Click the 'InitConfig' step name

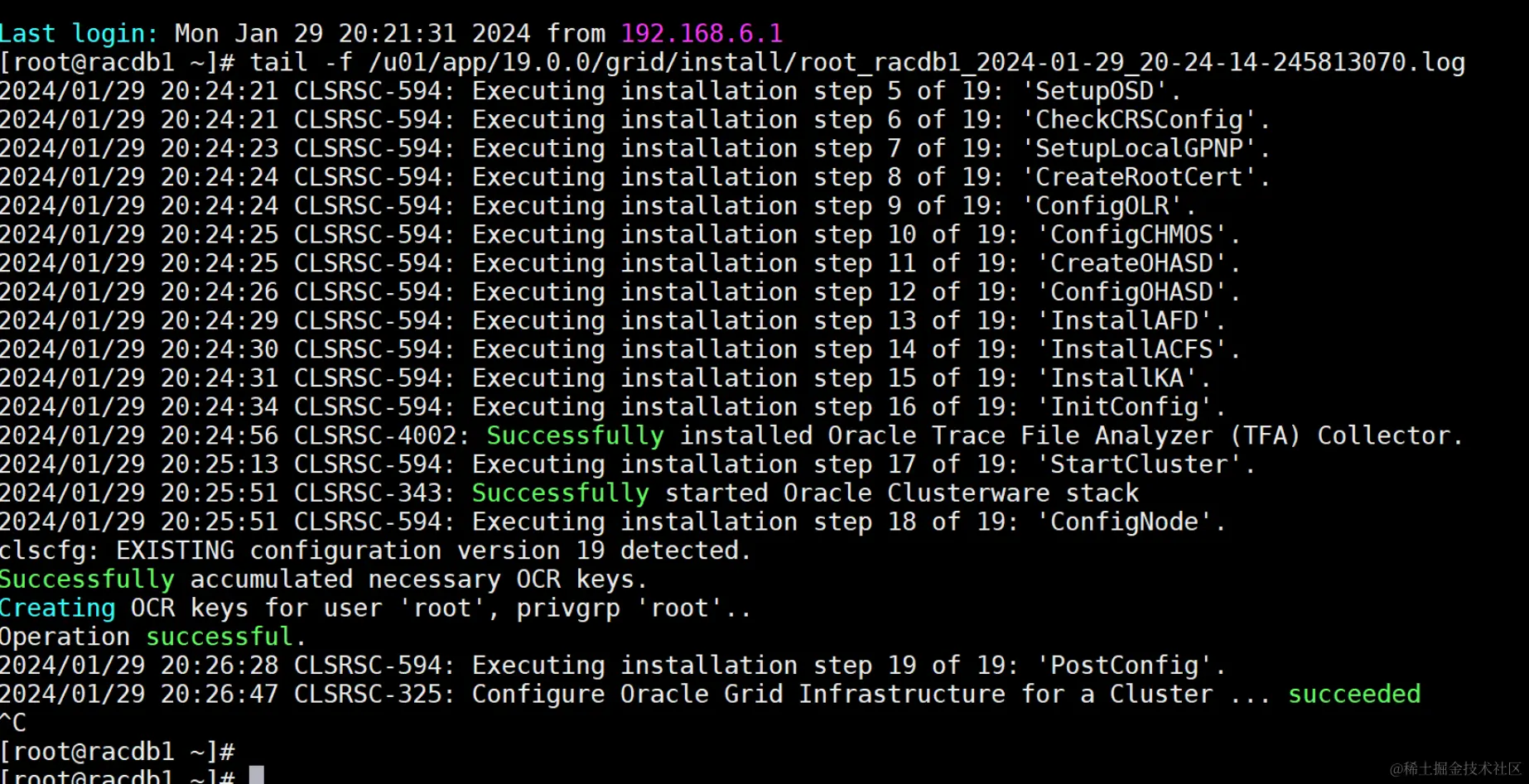pos(1124,406)
